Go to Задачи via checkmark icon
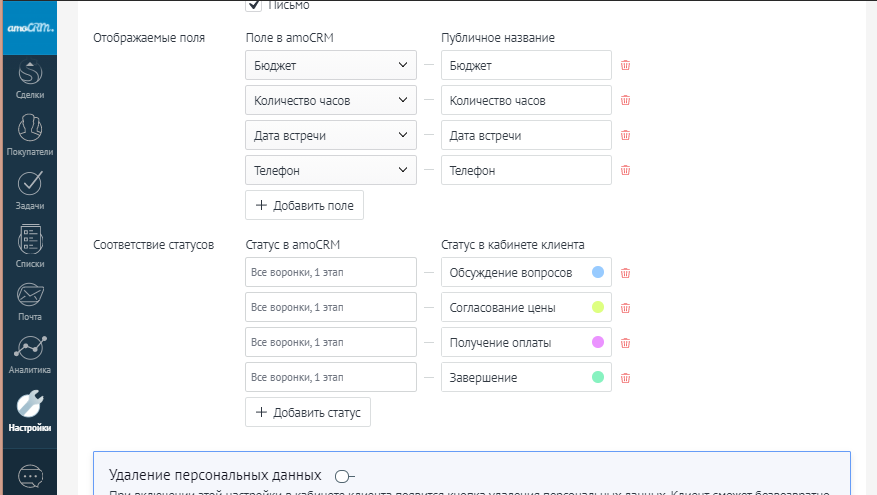Screen dimensions: 877x495 30,184
